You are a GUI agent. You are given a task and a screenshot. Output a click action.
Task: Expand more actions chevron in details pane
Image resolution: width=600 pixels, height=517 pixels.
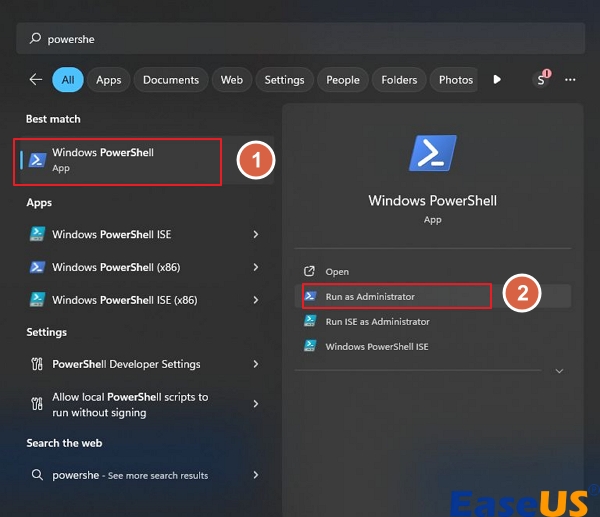[x=559, y=371]
